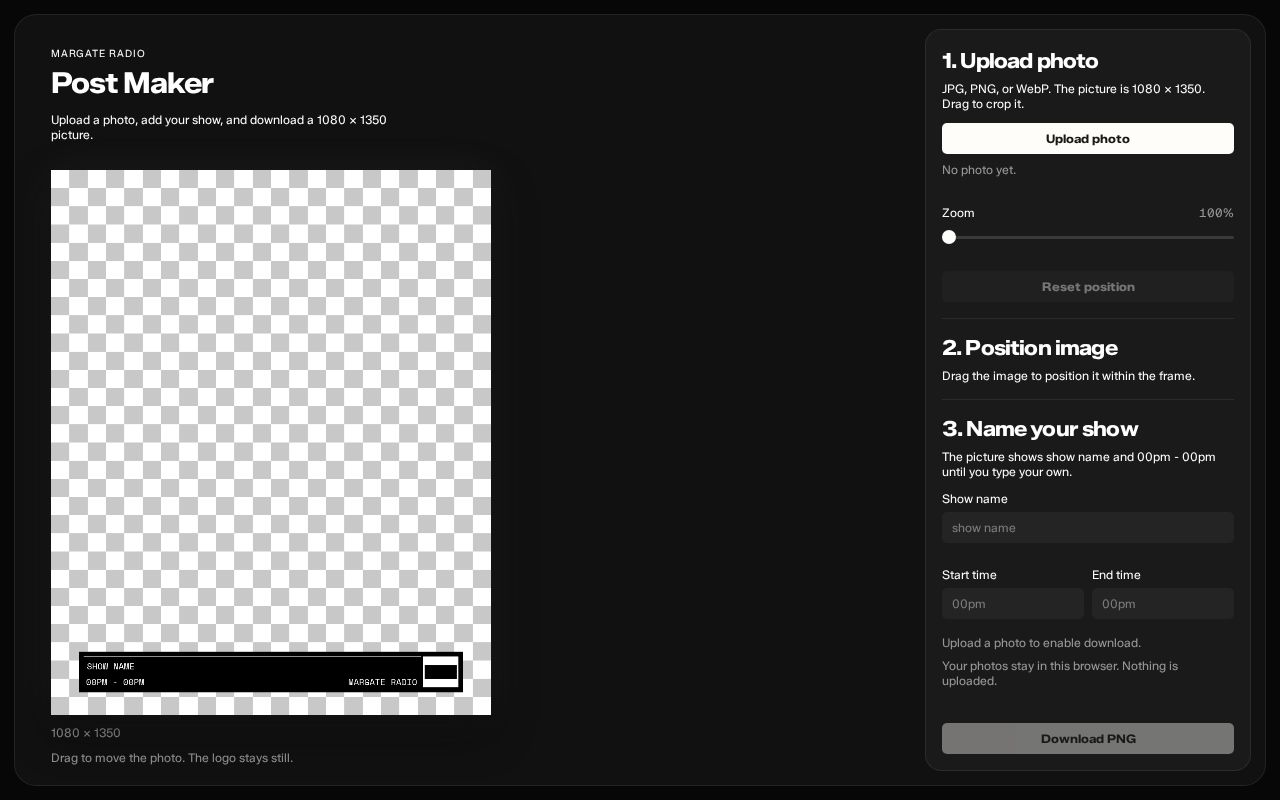This screenshot has width=1280, height=800.
Task: Adjust the Zoom slider handle
Action: pyautogui.click(x=949, y=237)
